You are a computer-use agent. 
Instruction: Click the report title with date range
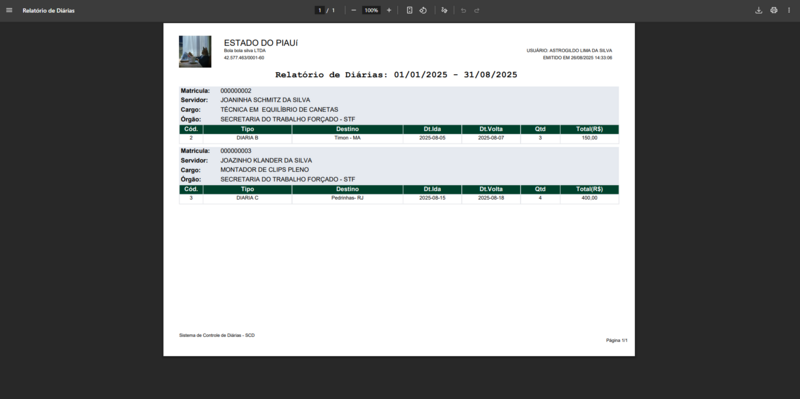[396, 75]
